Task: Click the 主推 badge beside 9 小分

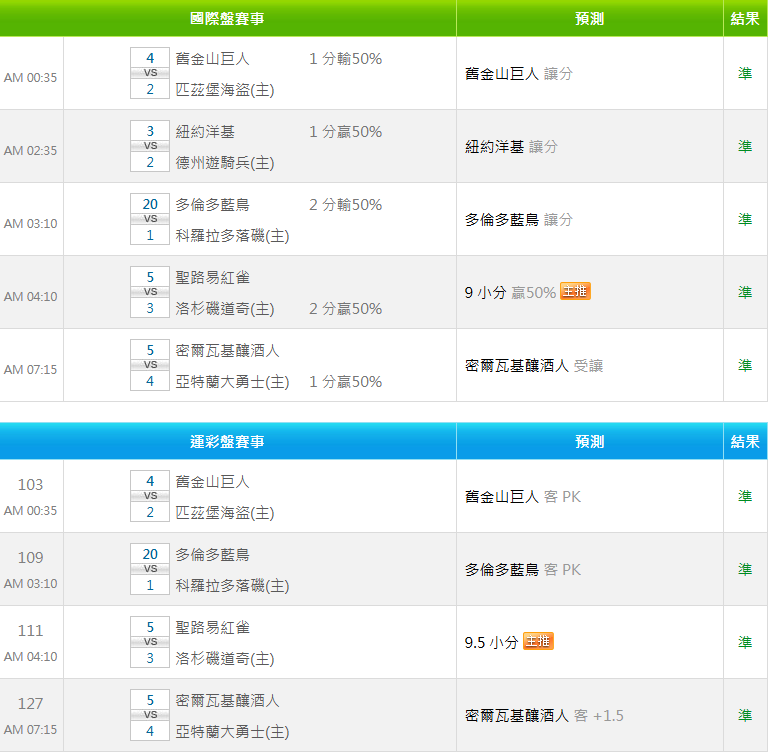Action: pos(575,291)
